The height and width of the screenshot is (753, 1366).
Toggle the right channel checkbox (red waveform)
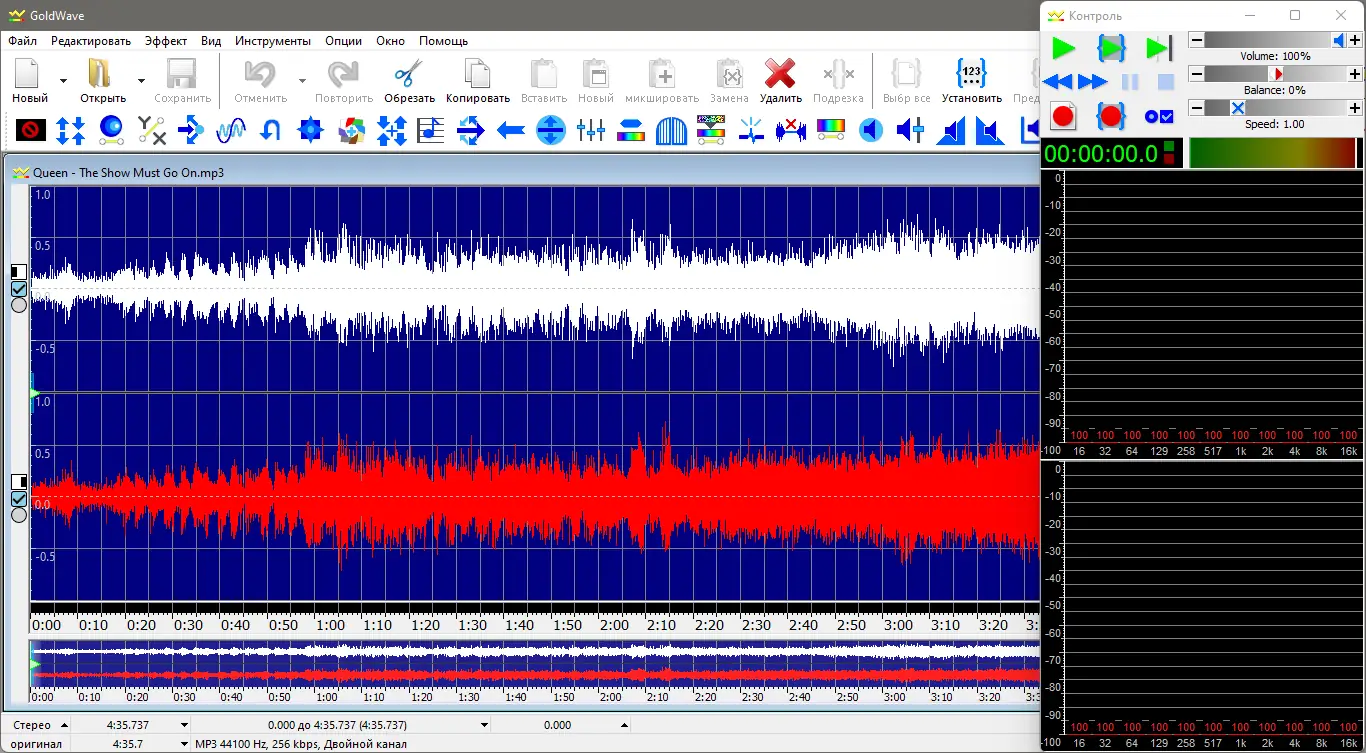[19, 499]
